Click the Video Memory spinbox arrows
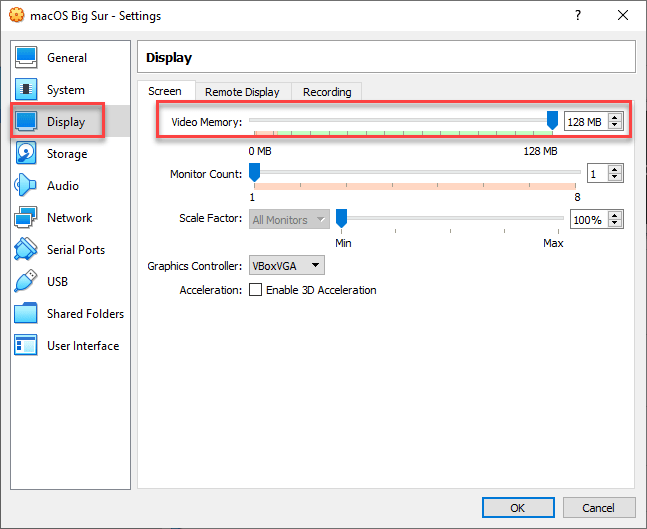 point(615,121)
